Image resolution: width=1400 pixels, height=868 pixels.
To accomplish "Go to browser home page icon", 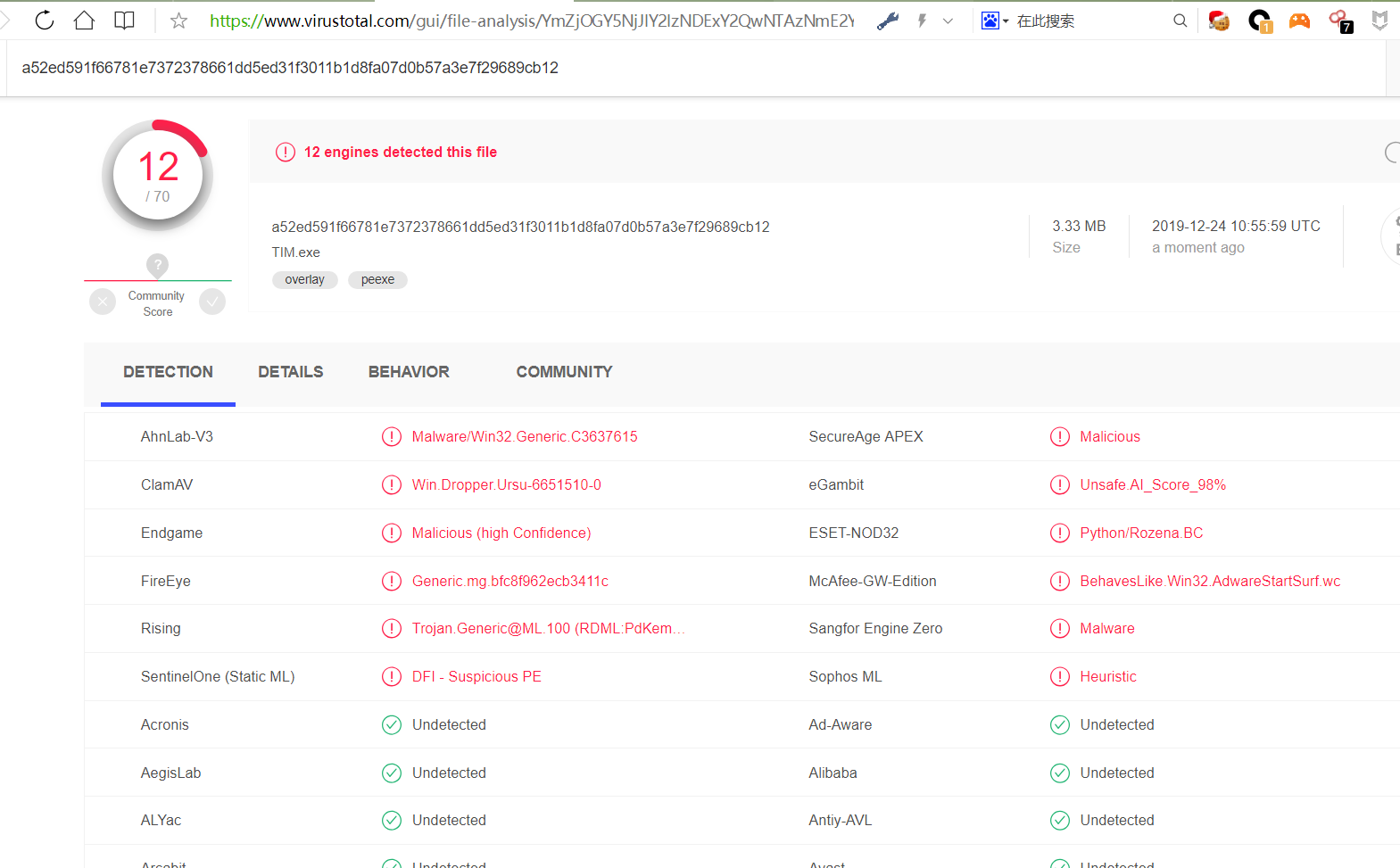I will coord(84,20).
